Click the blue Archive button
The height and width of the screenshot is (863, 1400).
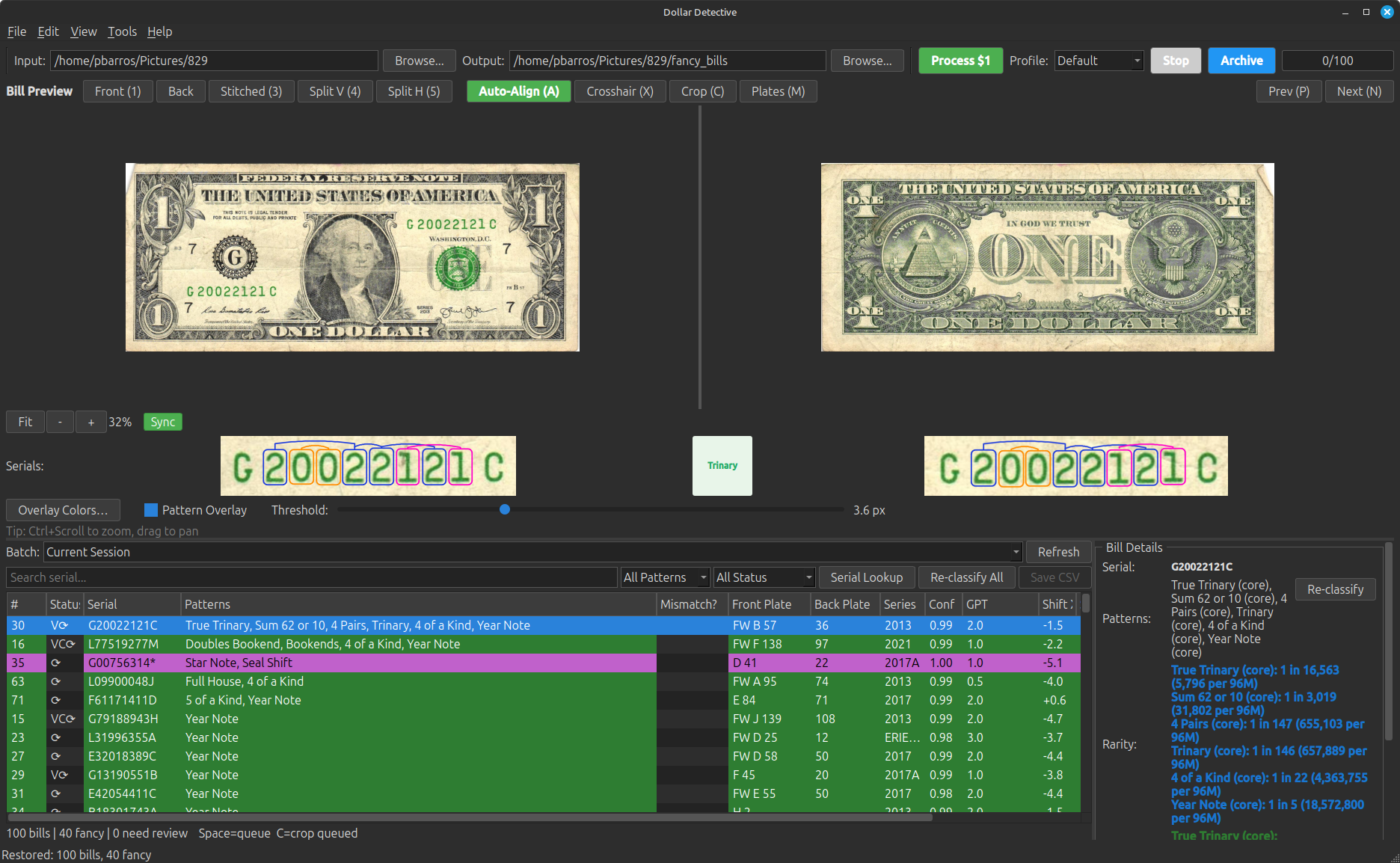(1241, 61)
